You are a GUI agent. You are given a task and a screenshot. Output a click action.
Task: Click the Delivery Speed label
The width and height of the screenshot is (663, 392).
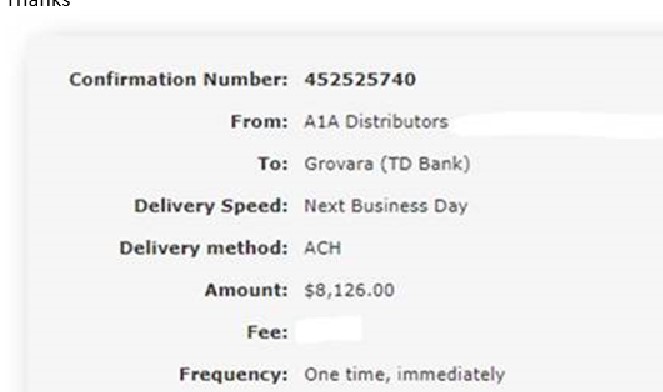[211, 206]
